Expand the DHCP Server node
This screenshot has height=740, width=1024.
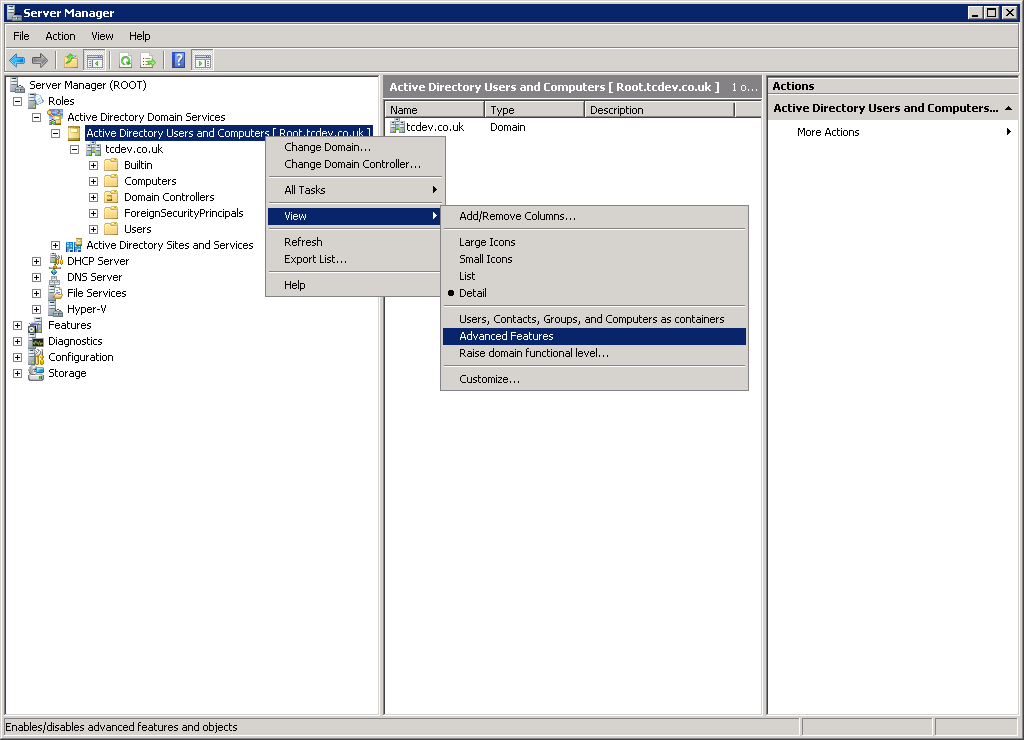click(x=37, y=261)
